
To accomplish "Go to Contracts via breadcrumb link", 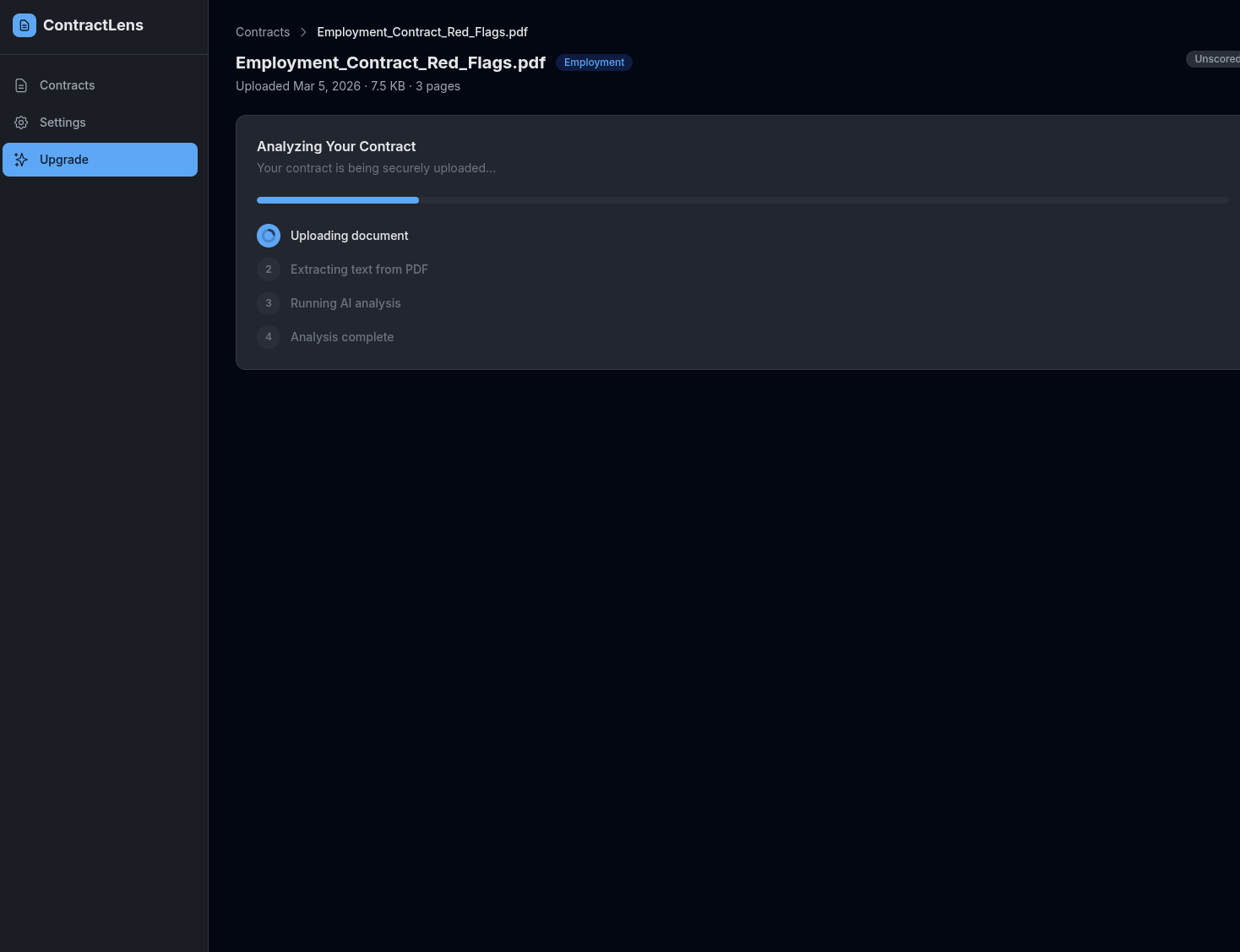I will point(263,32).
